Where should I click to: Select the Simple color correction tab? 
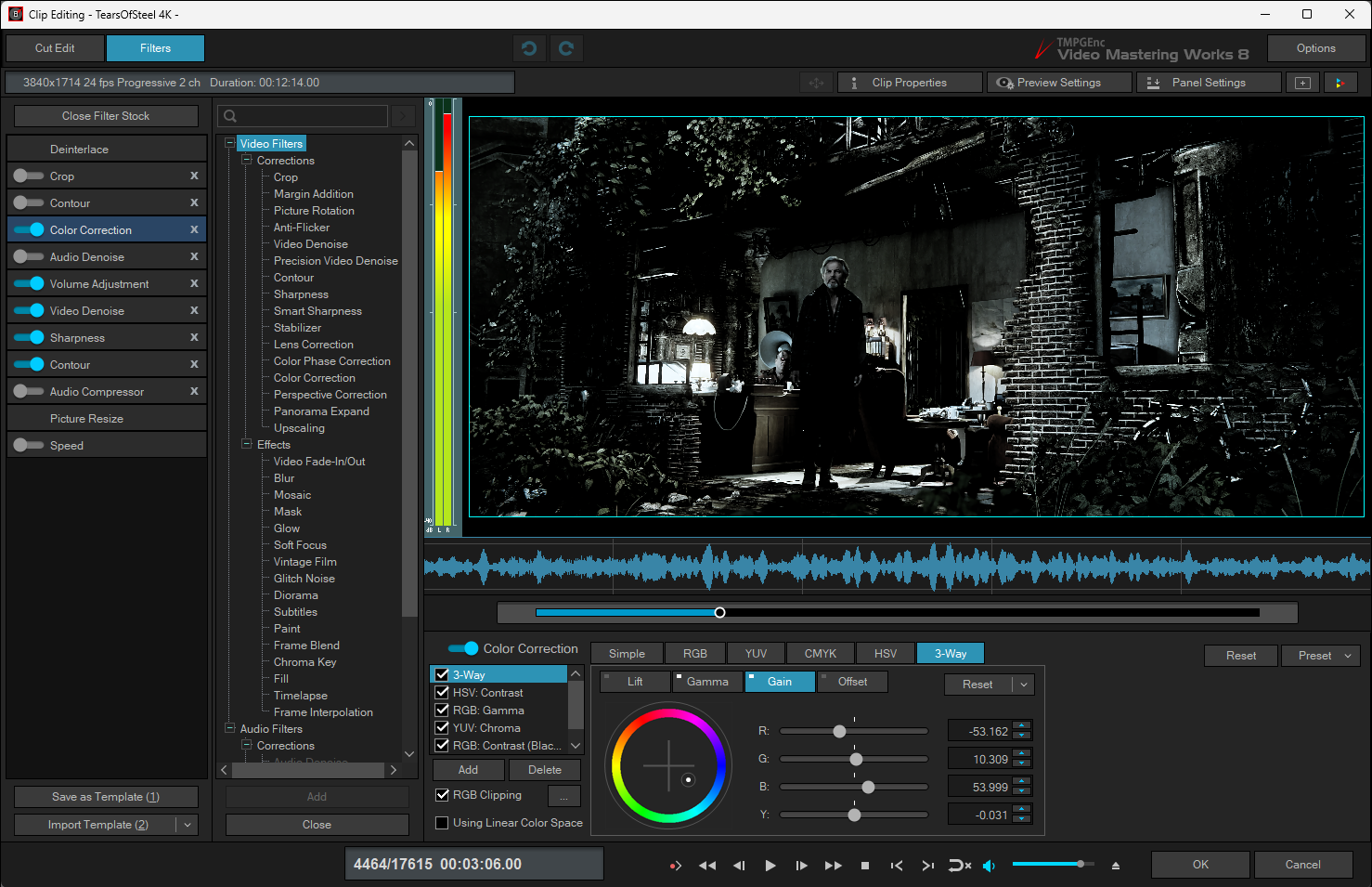click(627, 654)
